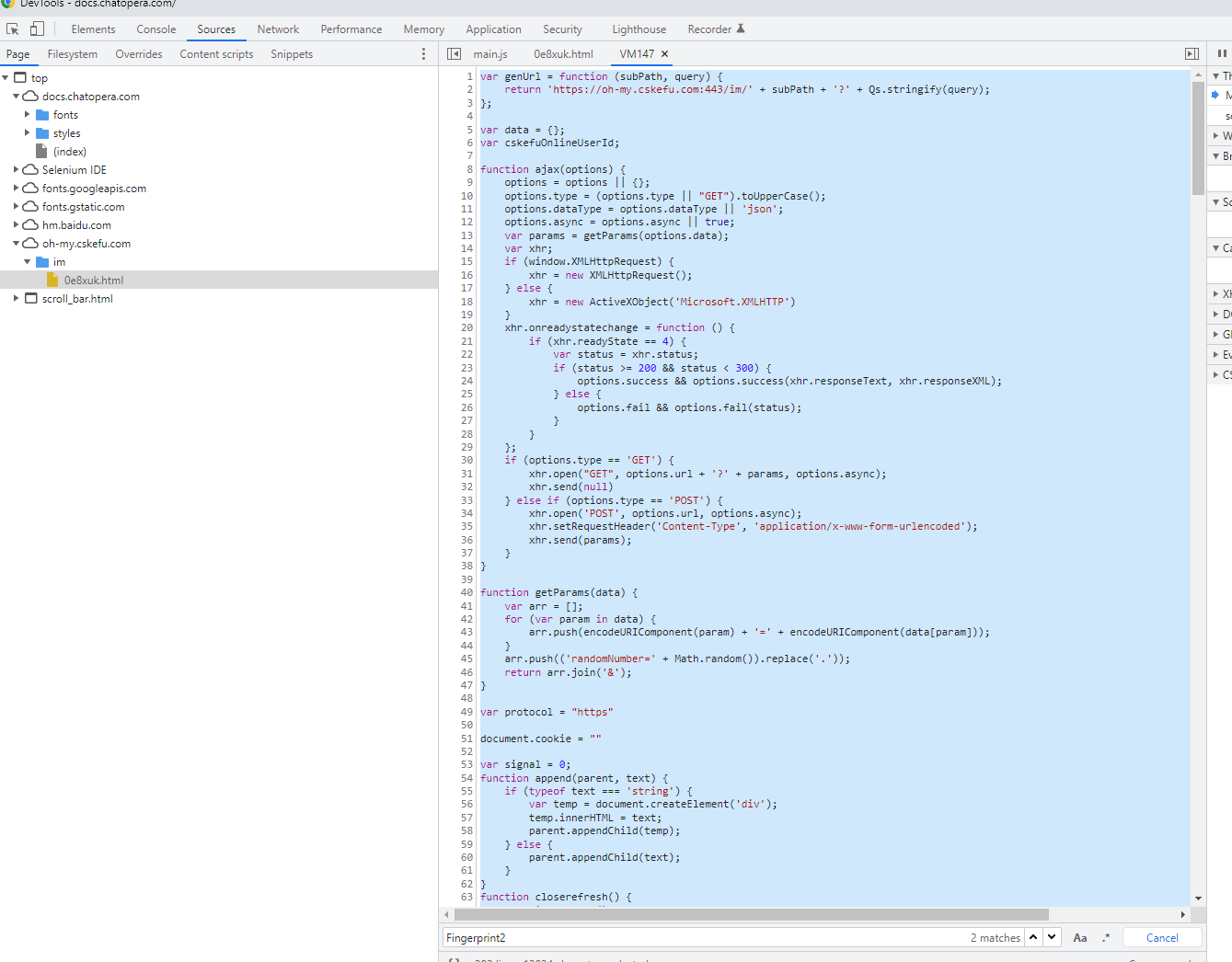Expand the fonts.gstatic.com node

[17, 207]
